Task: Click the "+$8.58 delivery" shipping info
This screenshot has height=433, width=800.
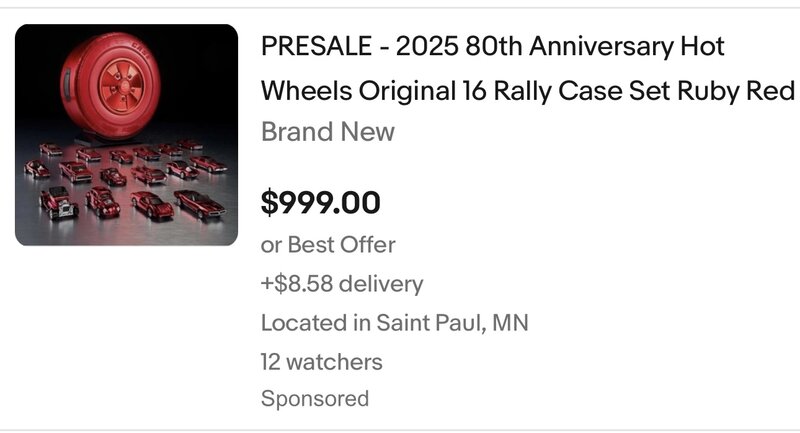Action: 341,284
